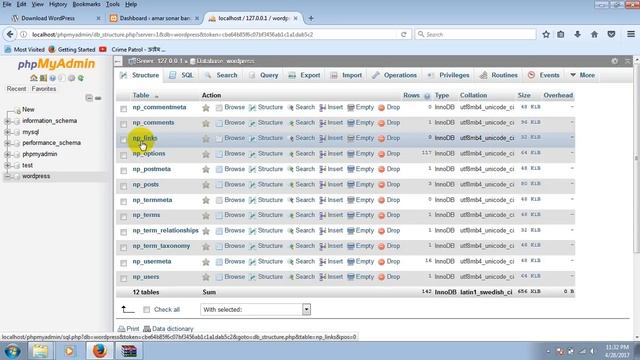
Task: Check the np_options row checkbox
Action: [124, 155]
